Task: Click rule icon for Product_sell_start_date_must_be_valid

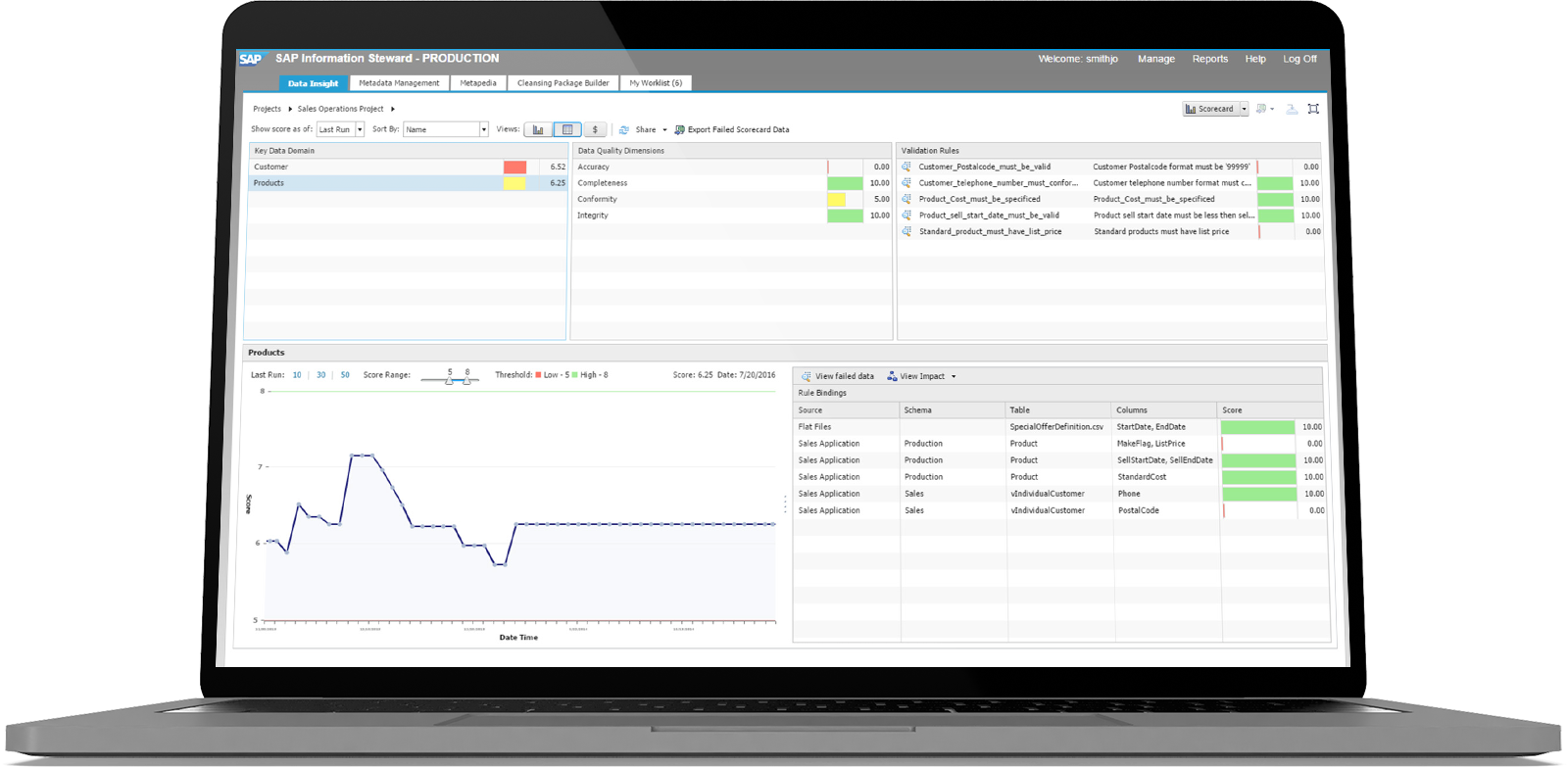Action: click(x=906, y=216)
